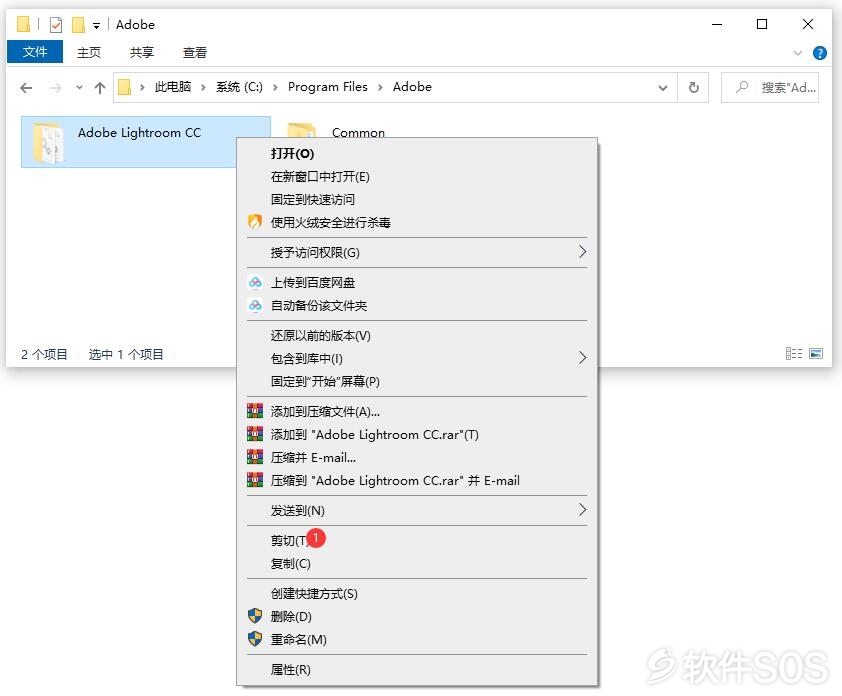Open Customize Quick Access Toolbar dropdown
842x696 pixels.
[x=97, y=25]
